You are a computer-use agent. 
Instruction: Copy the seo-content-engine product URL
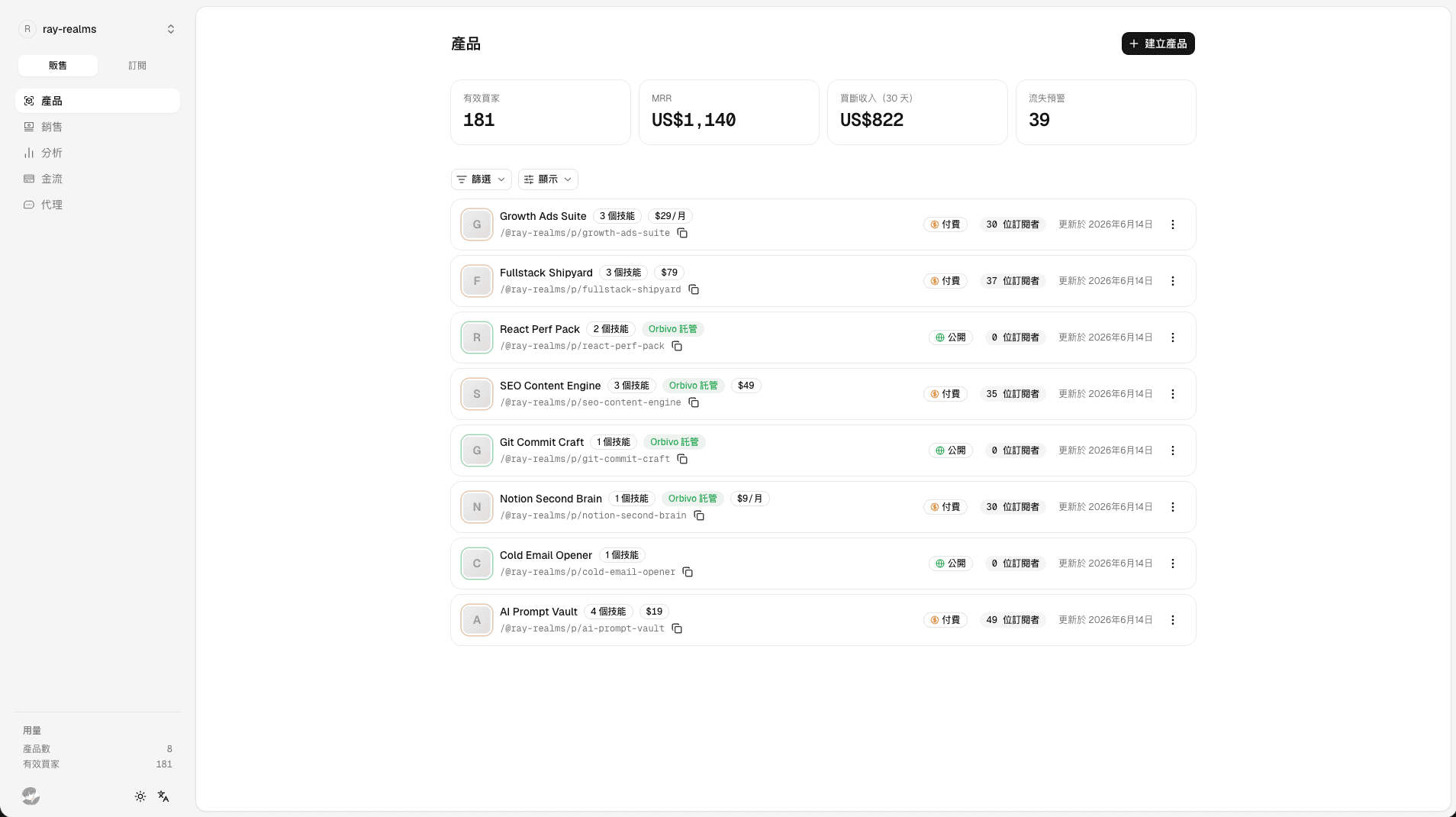click(x=694, y=402)
